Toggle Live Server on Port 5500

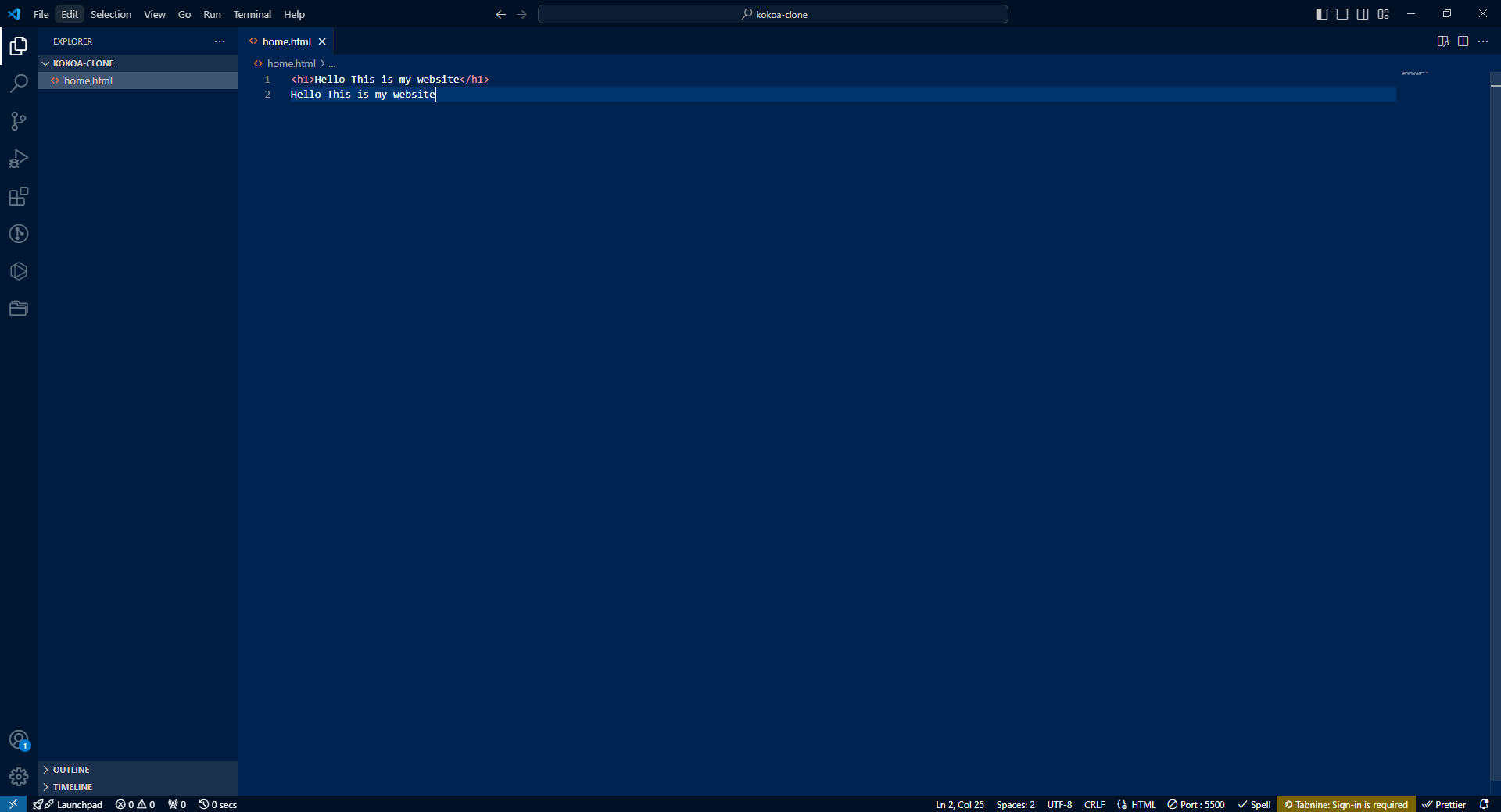(1196, 804)
